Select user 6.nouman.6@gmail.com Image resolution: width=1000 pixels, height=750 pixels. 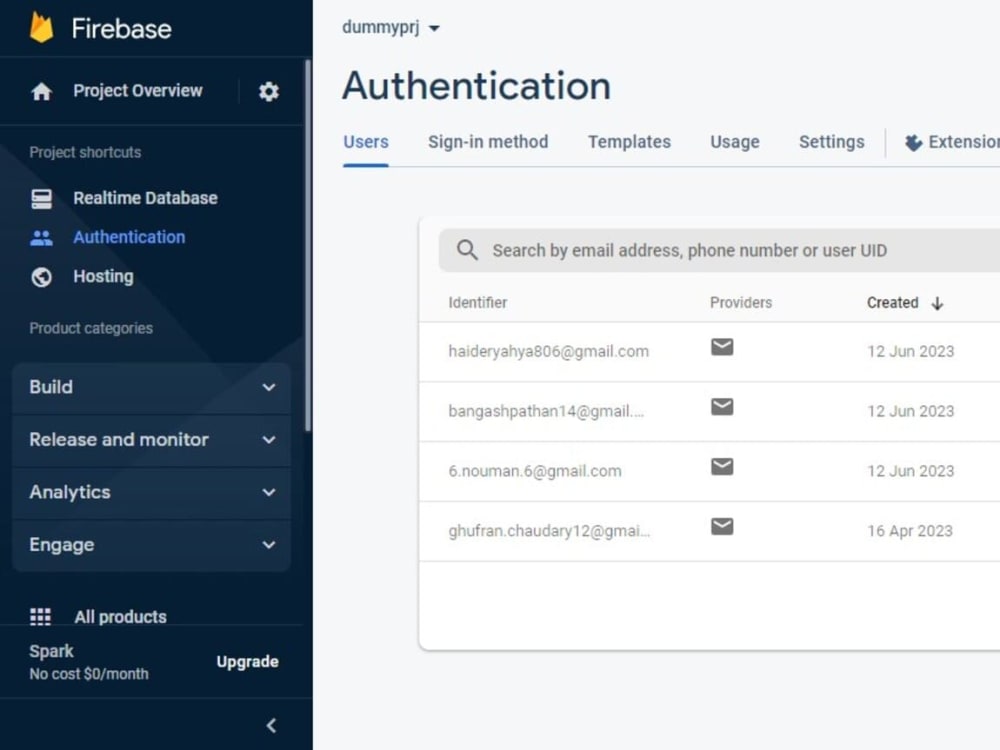[534, 471]
